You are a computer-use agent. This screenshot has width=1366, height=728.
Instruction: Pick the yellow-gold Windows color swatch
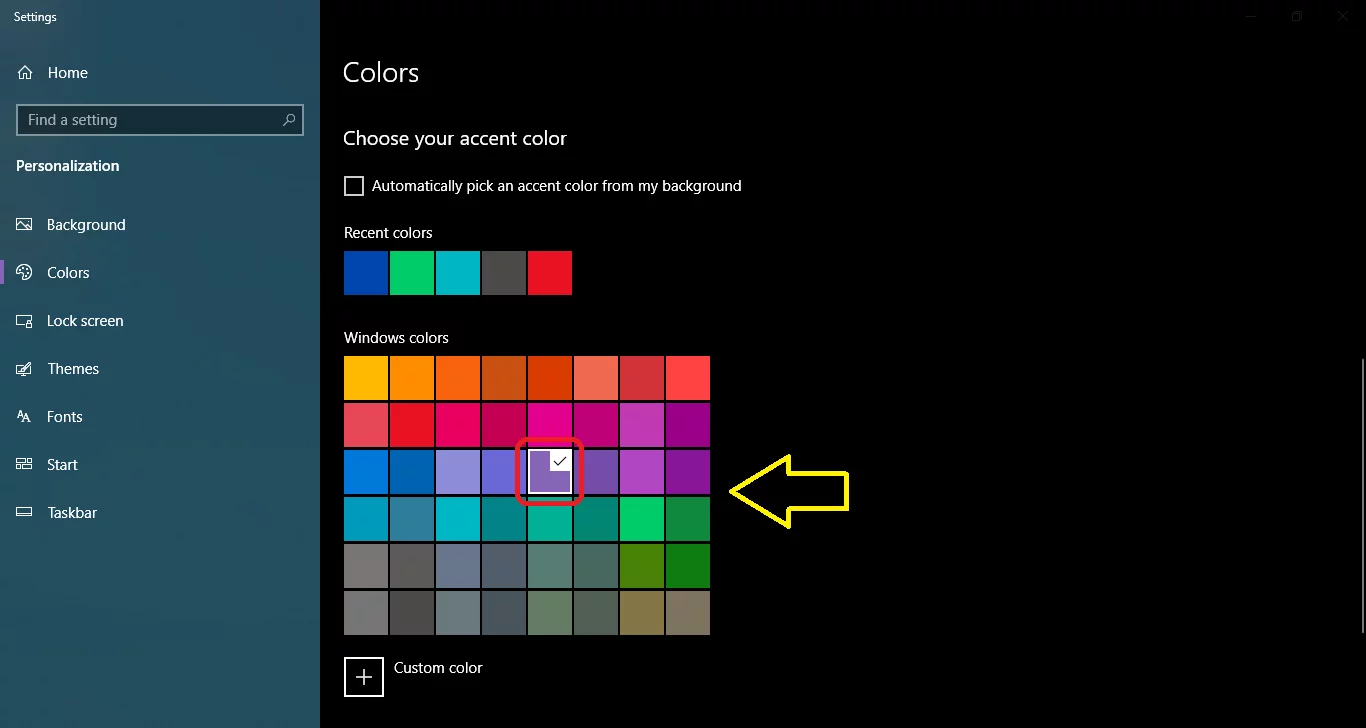[x=366, y=378]
